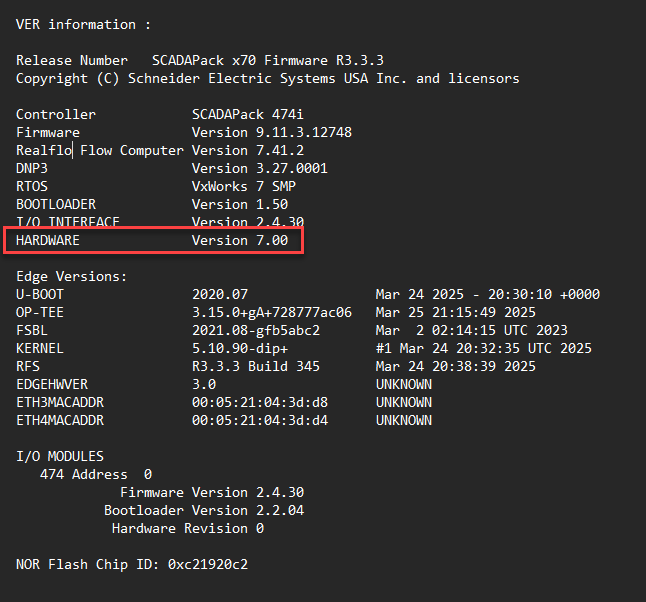The height and width of the screenshot is (602, 646).
Task: Select EDGEHWVER value '3.0'
Action: 204,384
